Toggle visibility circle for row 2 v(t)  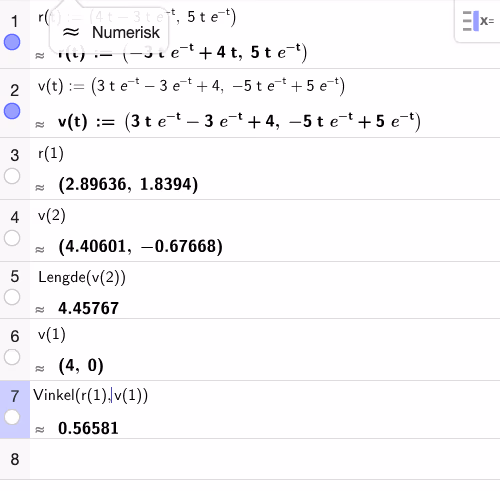coord(12,111)
